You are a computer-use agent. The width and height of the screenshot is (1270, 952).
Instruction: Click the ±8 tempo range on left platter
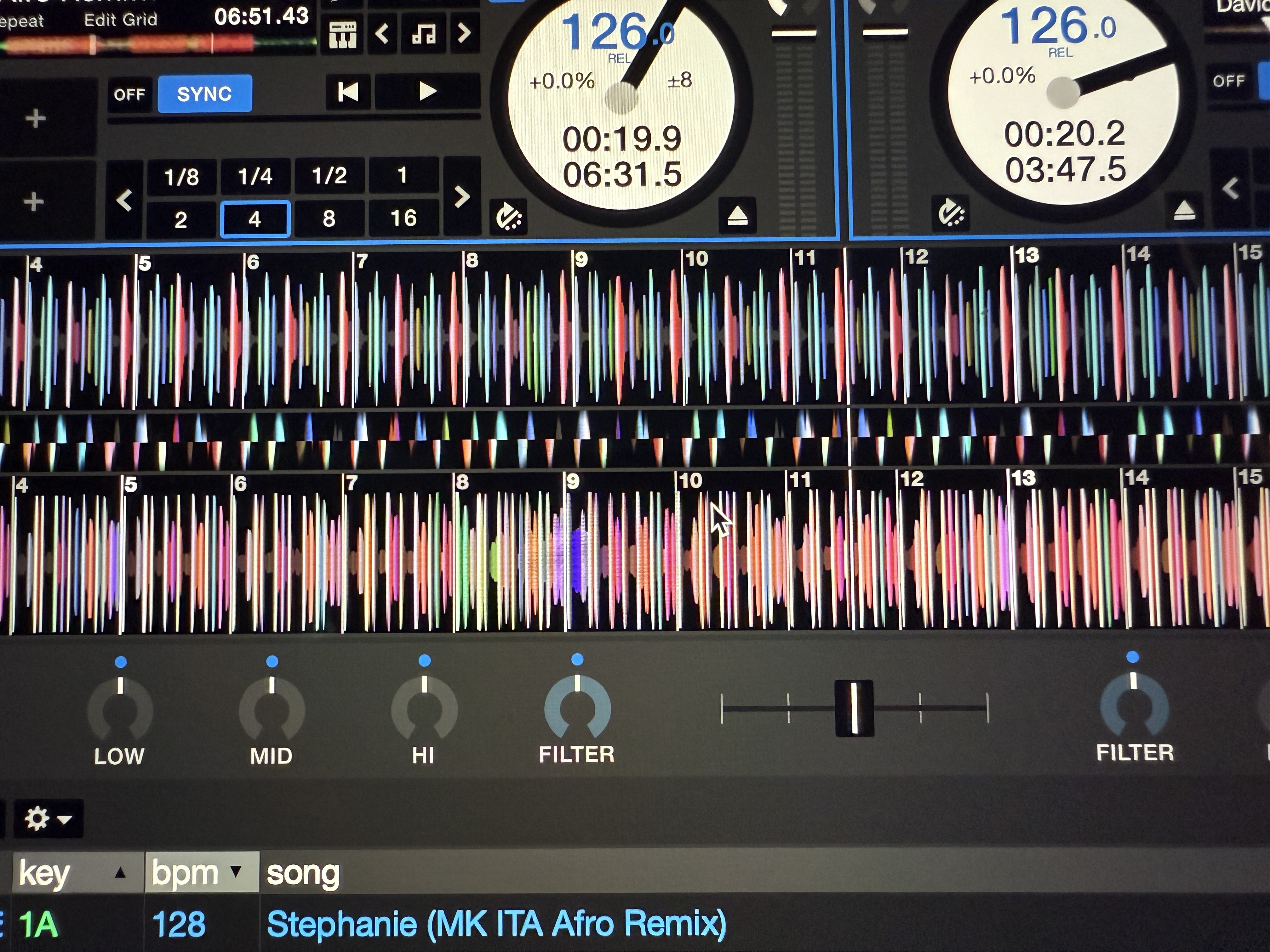click(680, 80)
